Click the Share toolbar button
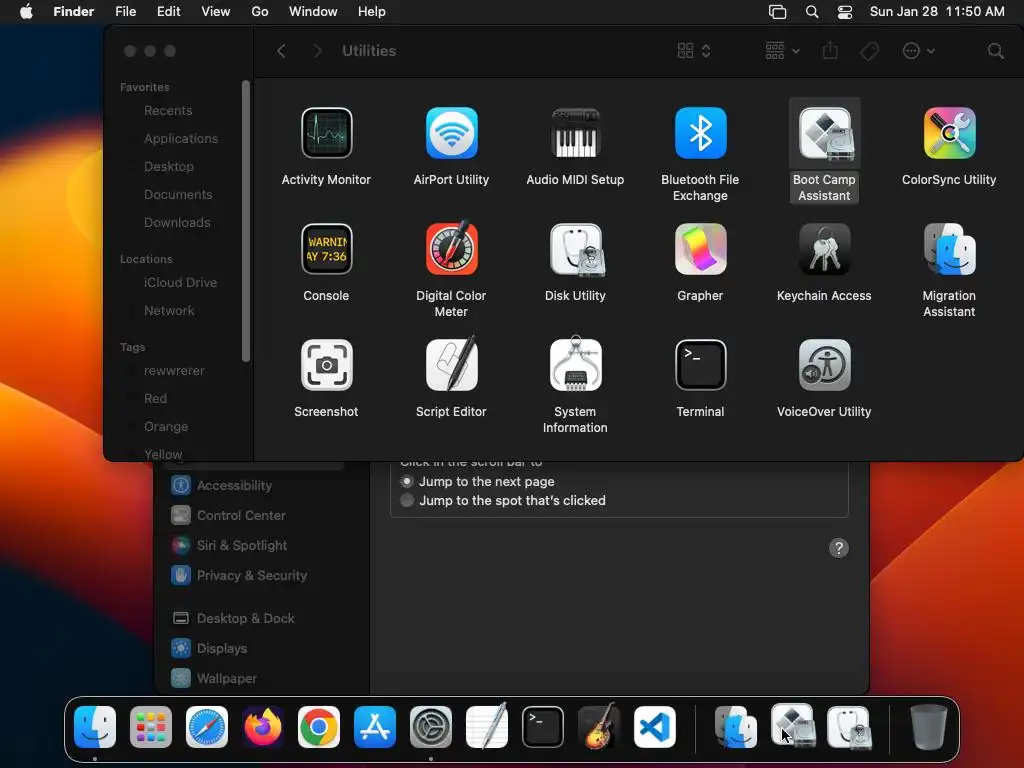This screenshot has width=1024, height=768. point(830,50)
